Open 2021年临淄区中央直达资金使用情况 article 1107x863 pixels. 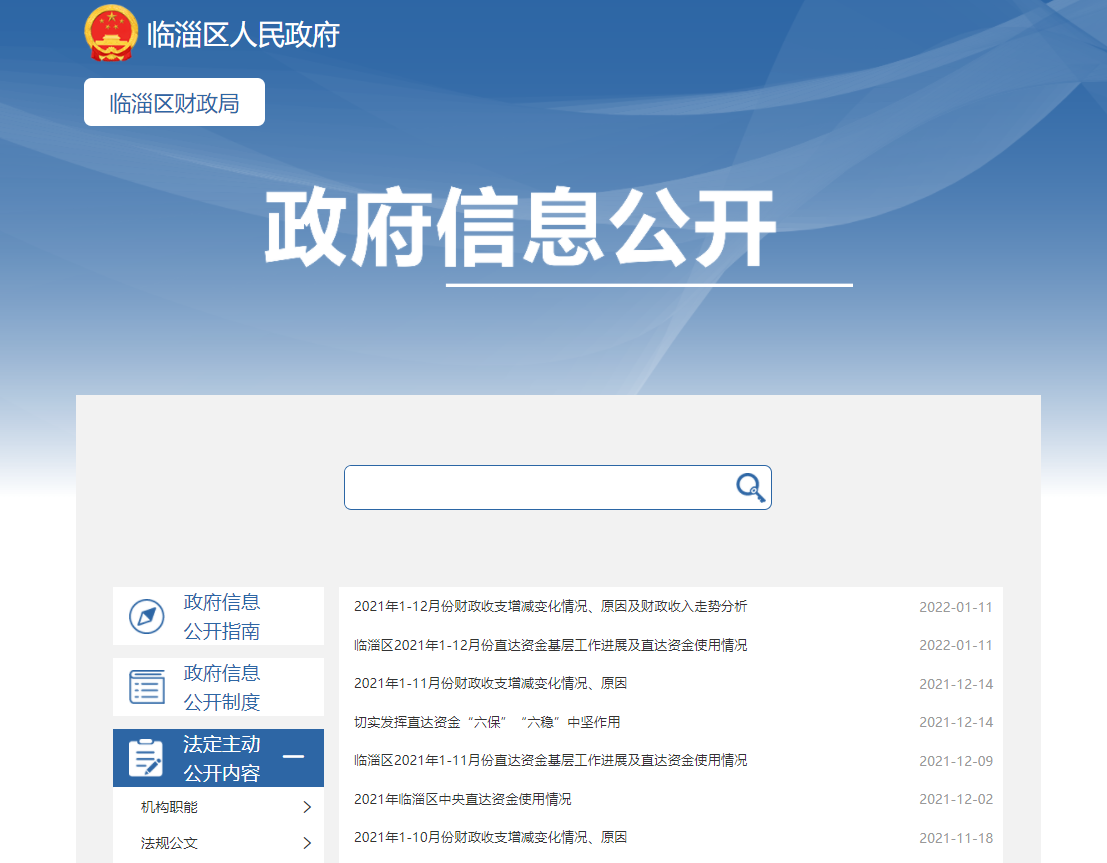coord(462,799)
